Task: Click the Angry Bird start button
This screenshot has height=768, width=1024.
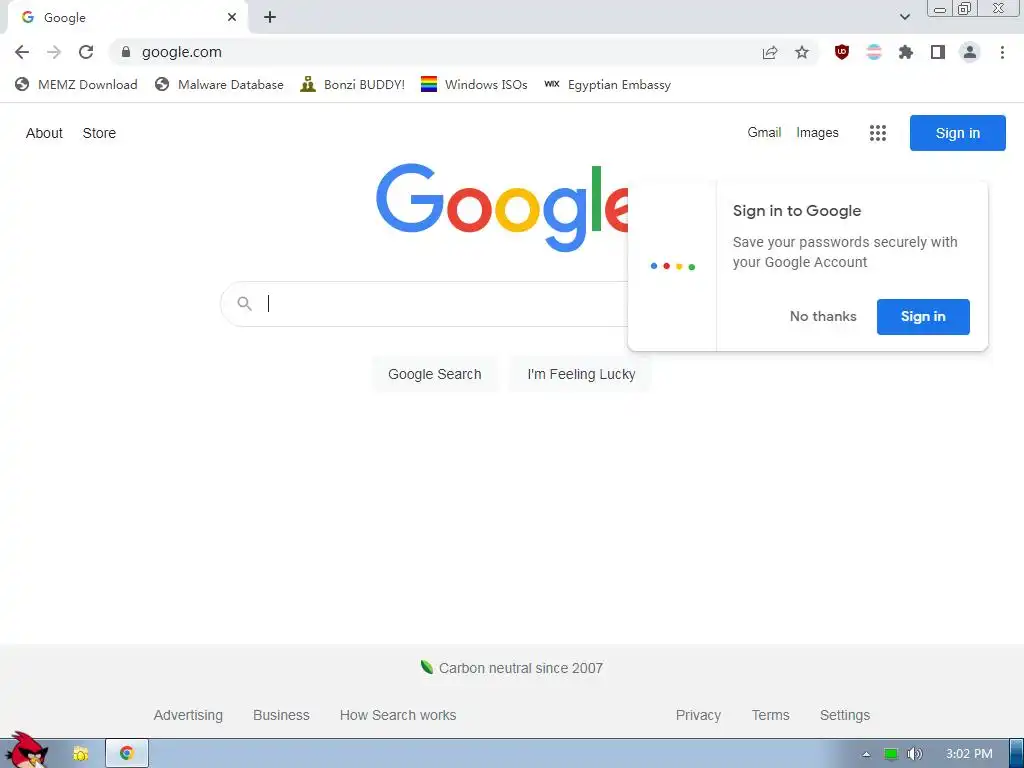Action: [27, 751]
